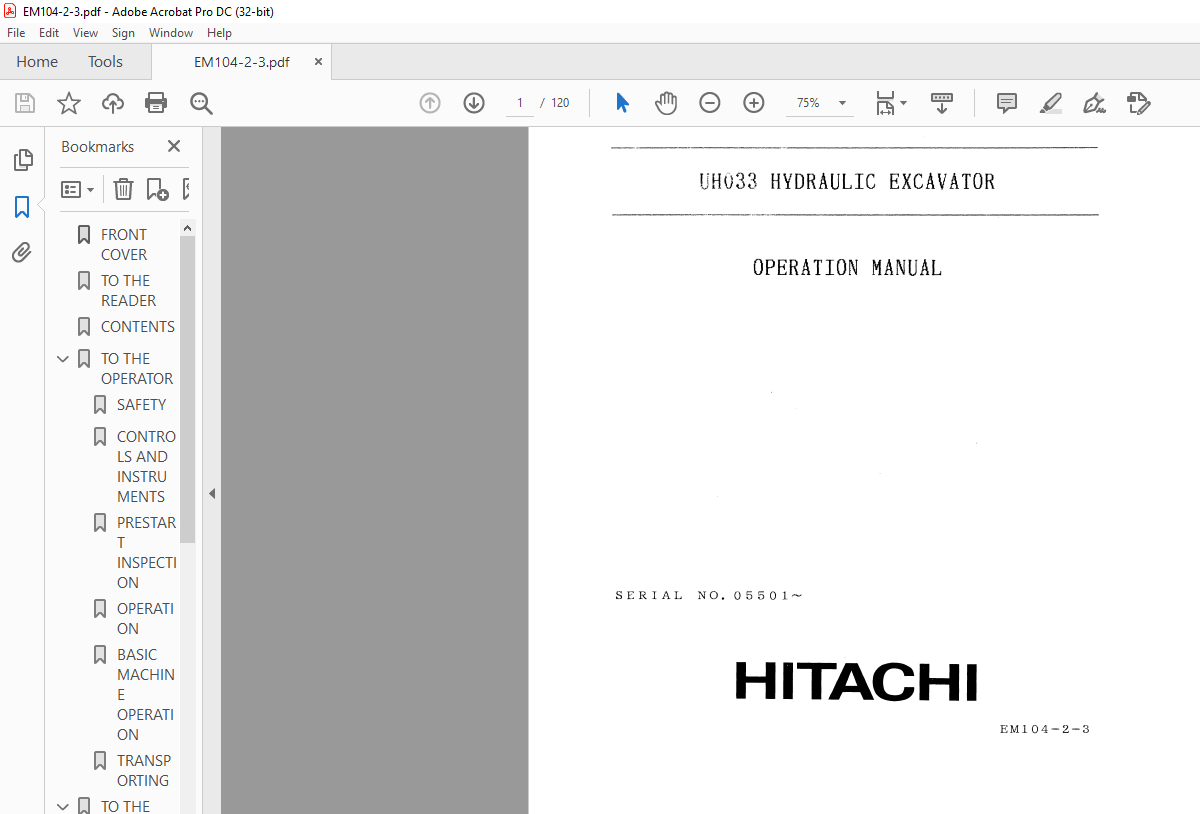Print the document
Screen dimensions: 1200x814
[156, 103]
